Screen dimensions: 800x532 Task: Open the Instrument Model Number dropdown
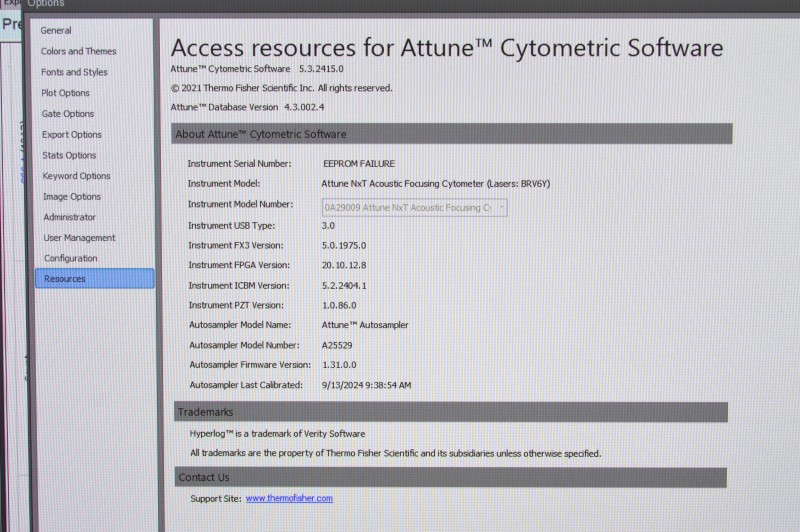[414, 208]
